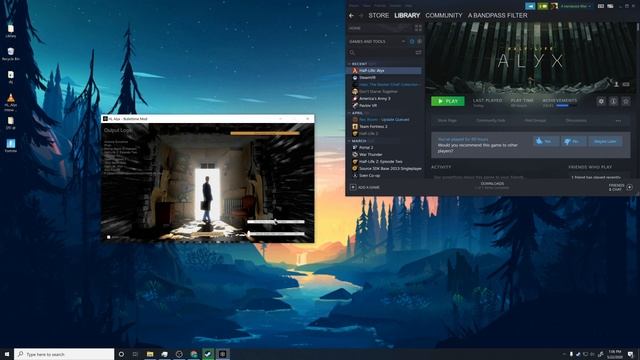This screenshot has height=360, width=640.
Task: Open File Explorer from the taskbar
Action: point(150,354)
